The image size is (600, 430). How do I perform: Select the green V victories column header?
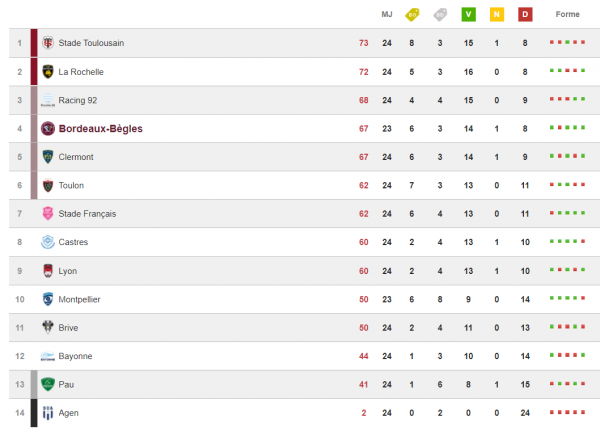point(468,15)
